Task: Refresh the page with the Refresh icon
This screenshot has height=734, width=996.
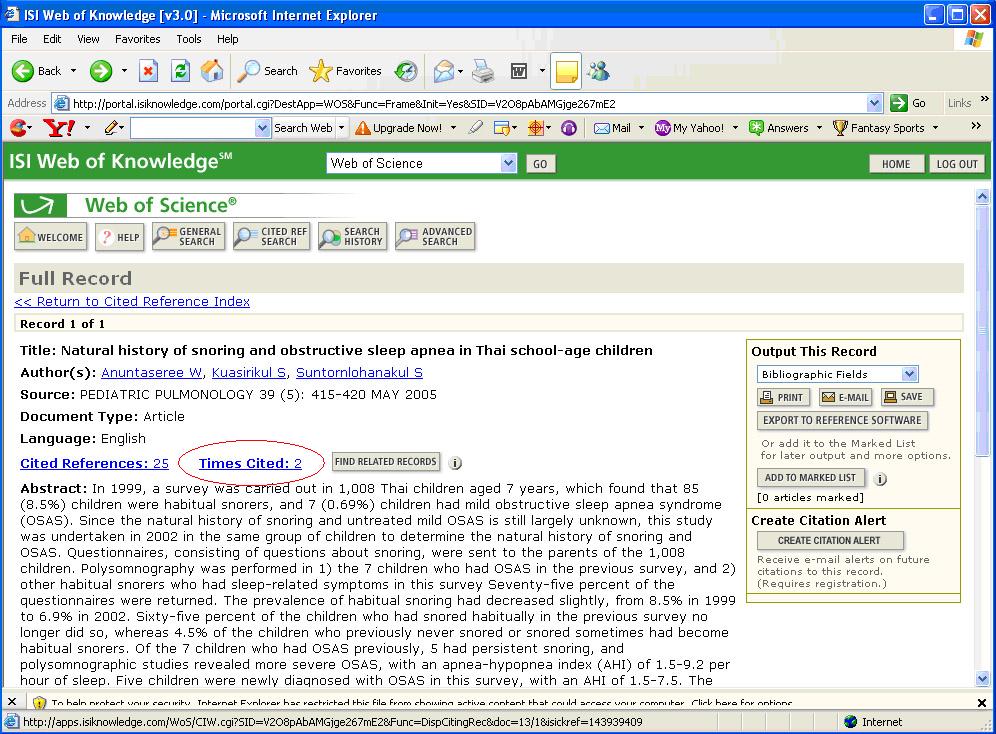Action: [180, 71]
